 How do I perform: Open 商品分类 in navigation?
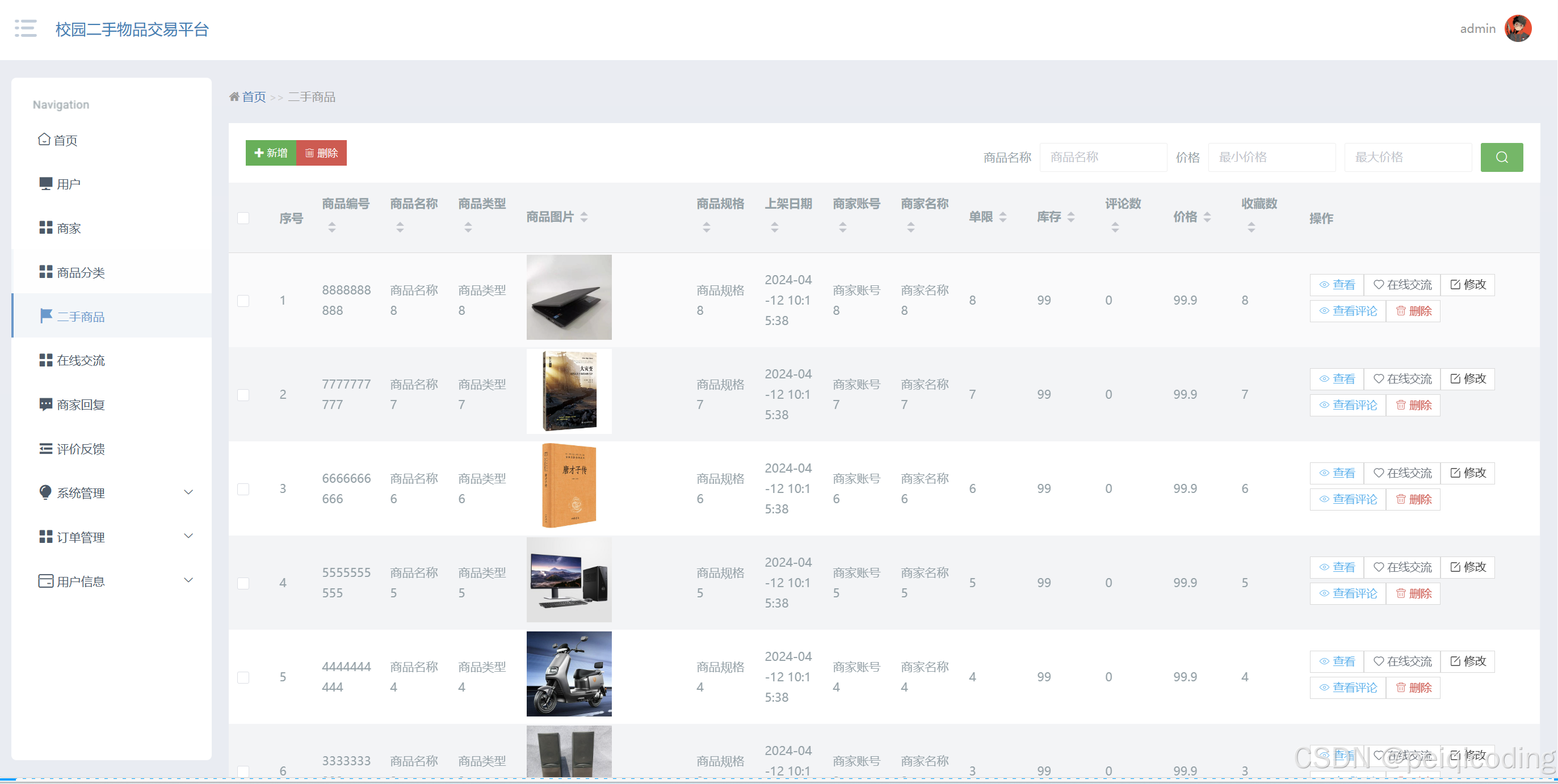pos(81,273)
